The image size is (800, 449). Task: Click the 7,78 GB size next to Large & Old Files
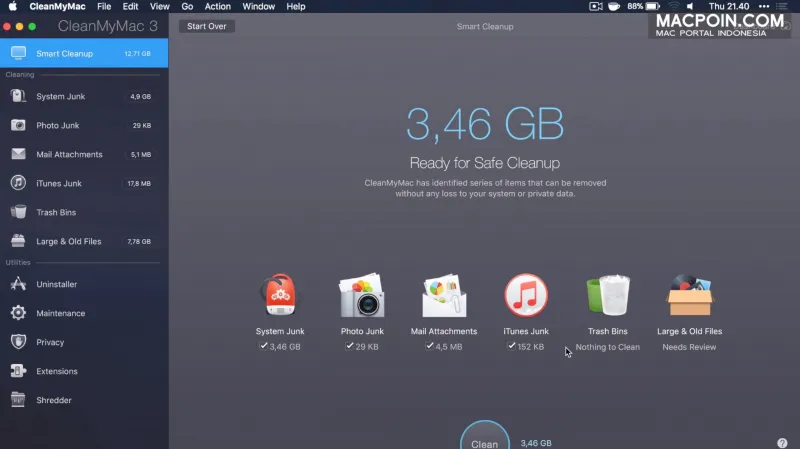point(139,241)
